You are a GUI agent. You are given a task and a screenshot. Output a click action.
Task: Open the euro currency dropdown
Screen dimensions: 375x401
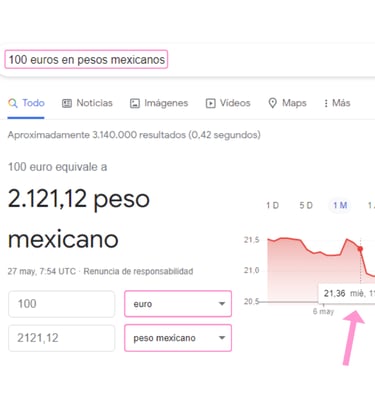tap(178, 304)
